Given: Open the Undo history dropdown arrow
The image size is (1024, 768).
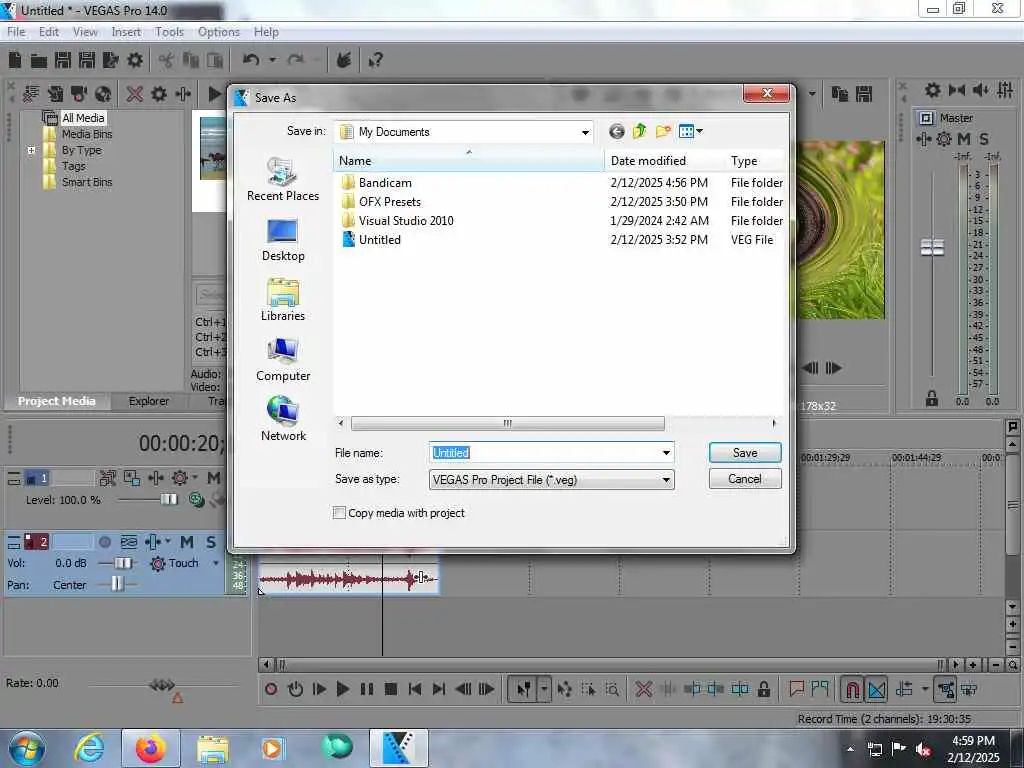Looking at the screenshot, I should (x=272, y=60).
